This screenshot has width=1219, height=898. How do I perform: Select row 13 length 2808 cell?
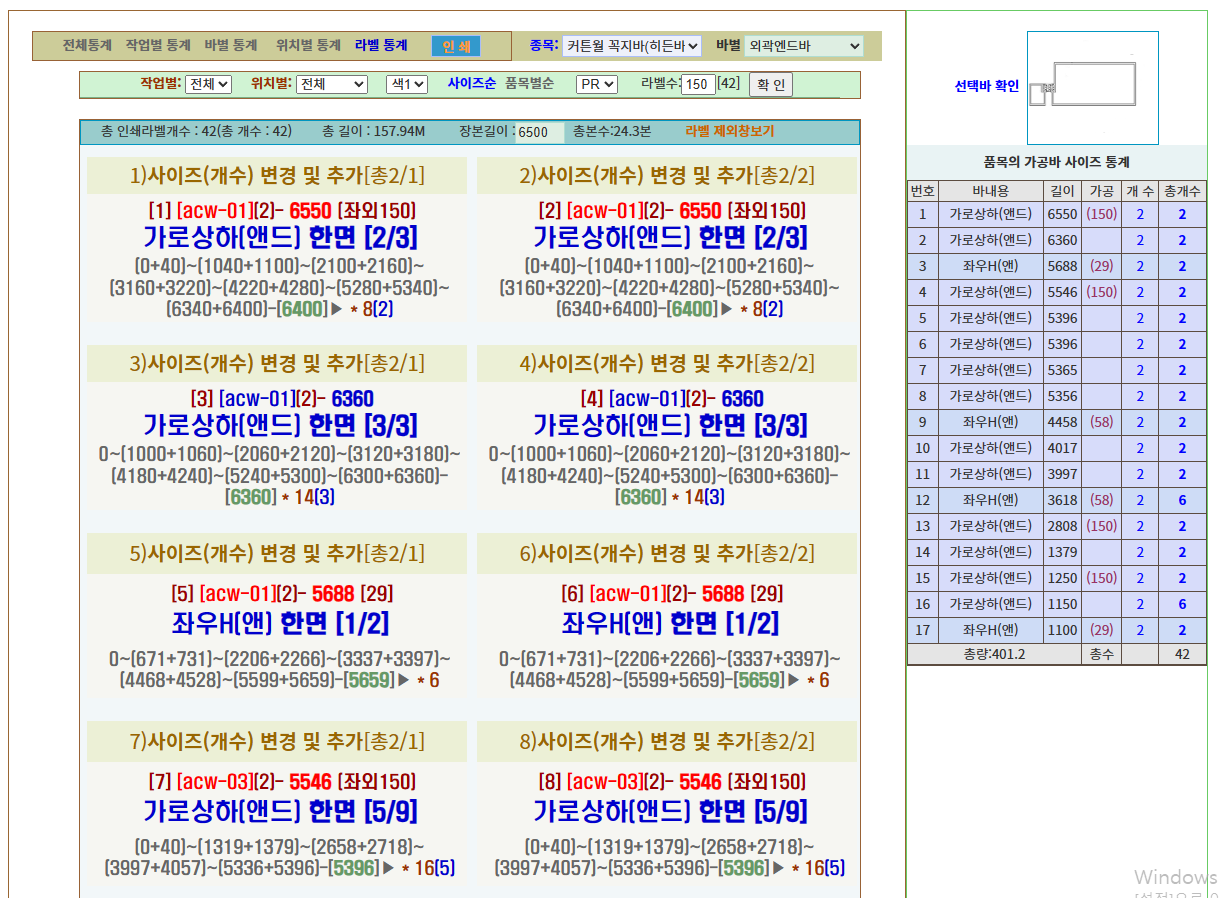tap(1062, 526)
